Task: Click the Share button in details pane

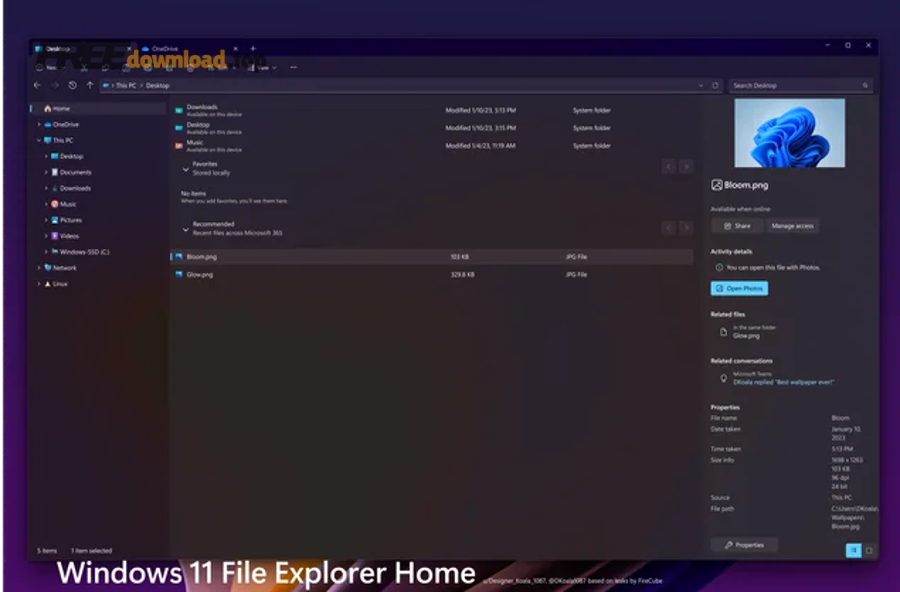Action: pyautogui.click(x=737, y=226)
